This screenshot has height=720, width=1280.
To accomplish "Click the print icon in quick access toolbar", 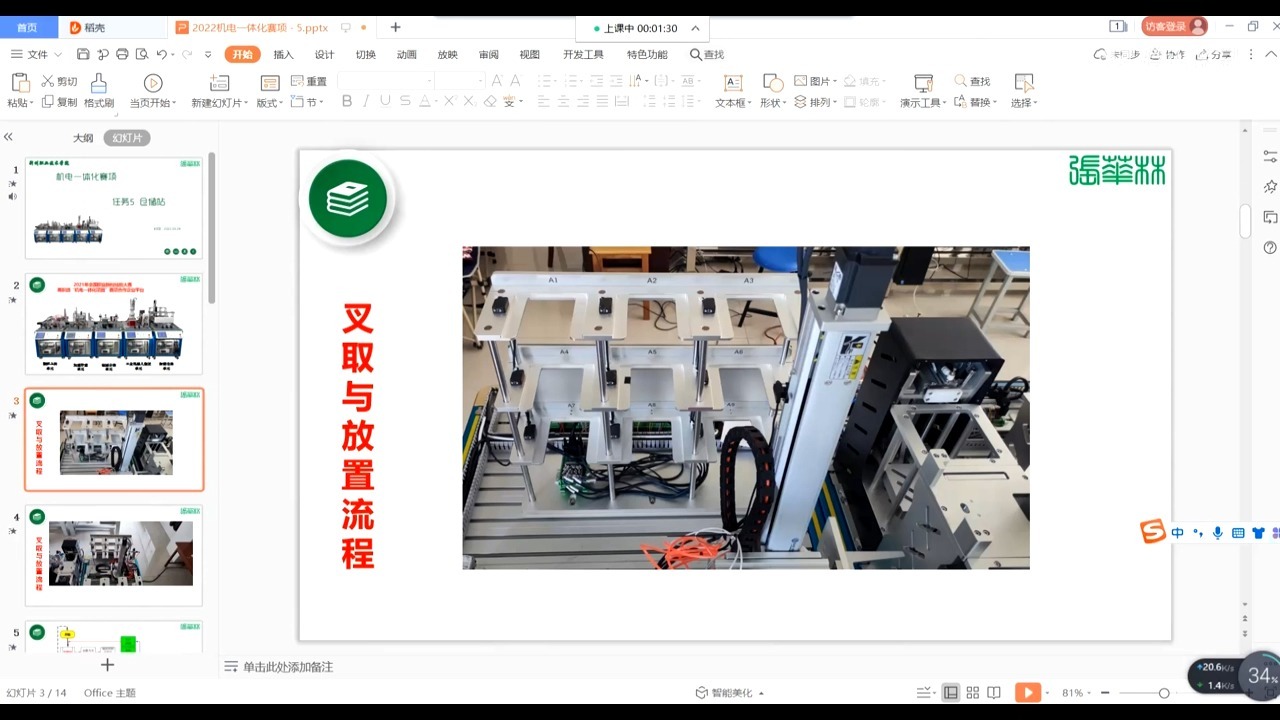I will pos(122,54).
